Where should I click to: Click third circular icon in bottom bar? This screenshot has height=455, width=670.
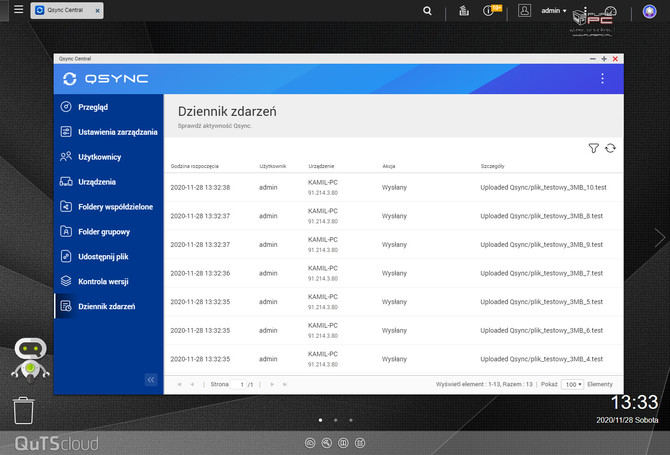343,443
